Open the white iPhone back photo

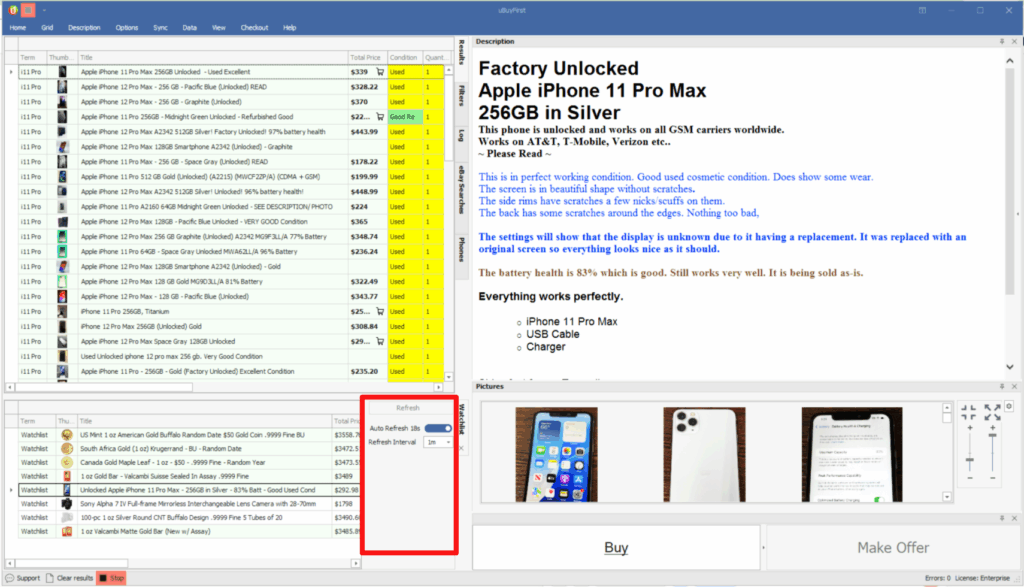point(704,454)
